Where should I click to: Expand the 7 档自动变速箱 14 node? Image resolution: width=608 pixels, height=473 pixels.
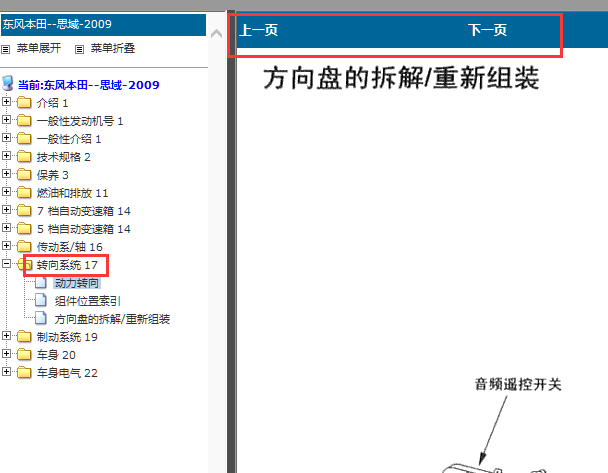[x=6, y=209]
